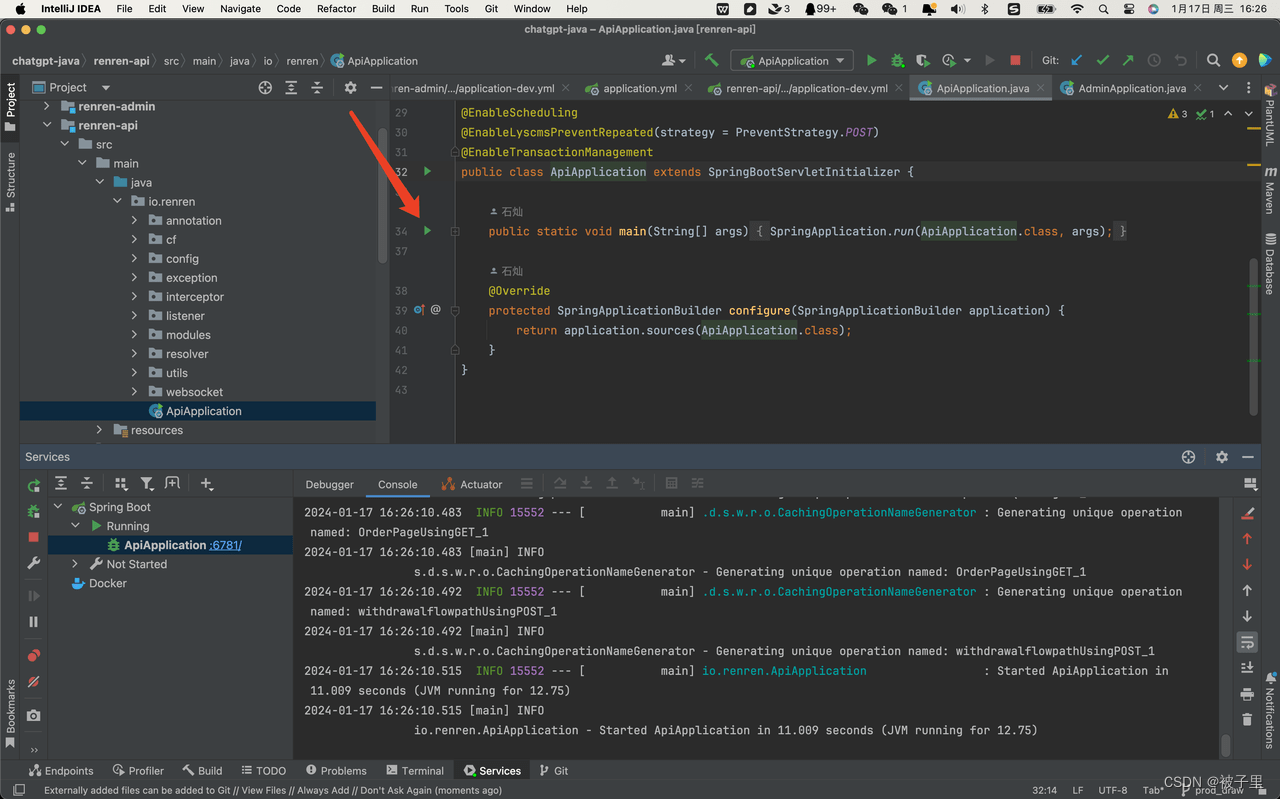Collapse all in Project panel toolbar
Image resolution: width=1280 pixels, height=799 pixels.
click(x=317, y=88)
